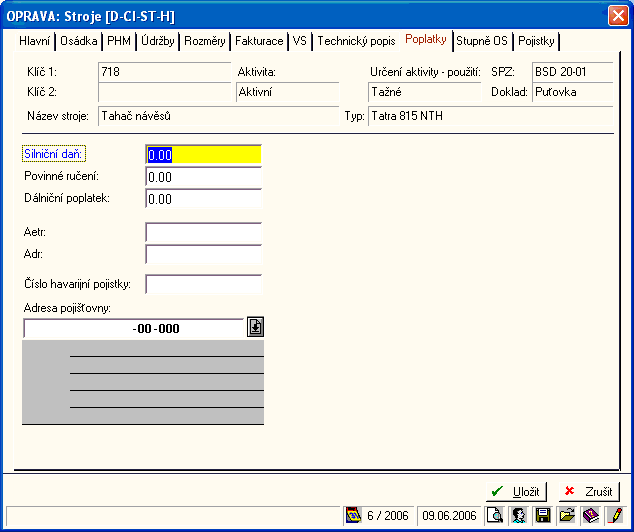634x532 pixels.
Task: Switch to the Fakturace tab
Action: click(x=259, y=41)
